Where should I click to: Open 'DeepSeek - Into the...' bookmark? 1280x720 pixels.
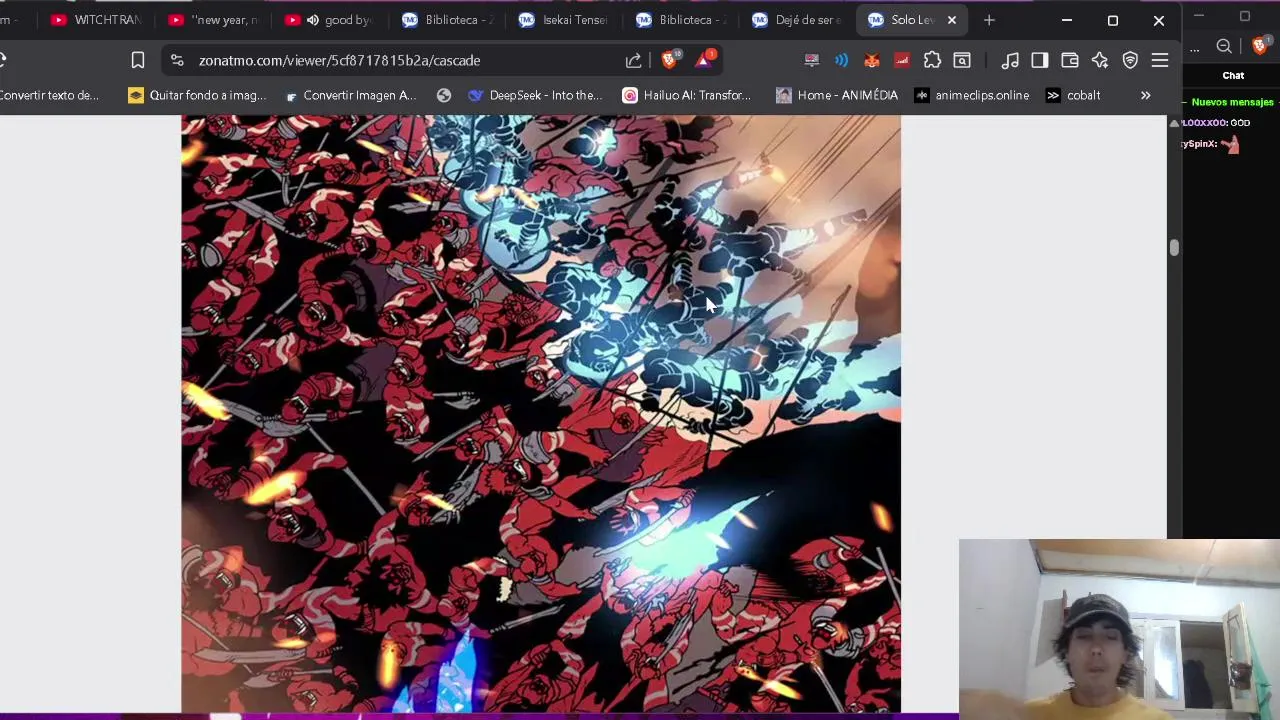[x=535, y=95]
